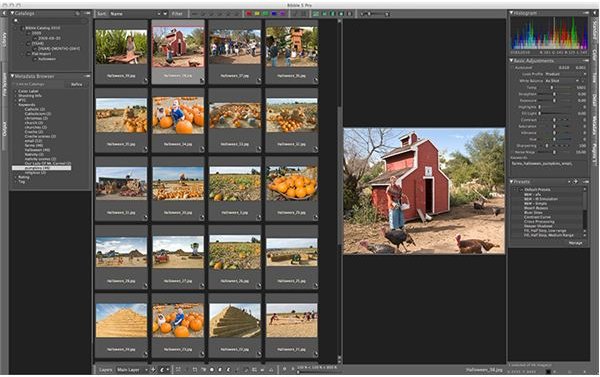Screen dimensions: 600x377
Task: Select keyword farms (46)
Action: coord(34,145)
